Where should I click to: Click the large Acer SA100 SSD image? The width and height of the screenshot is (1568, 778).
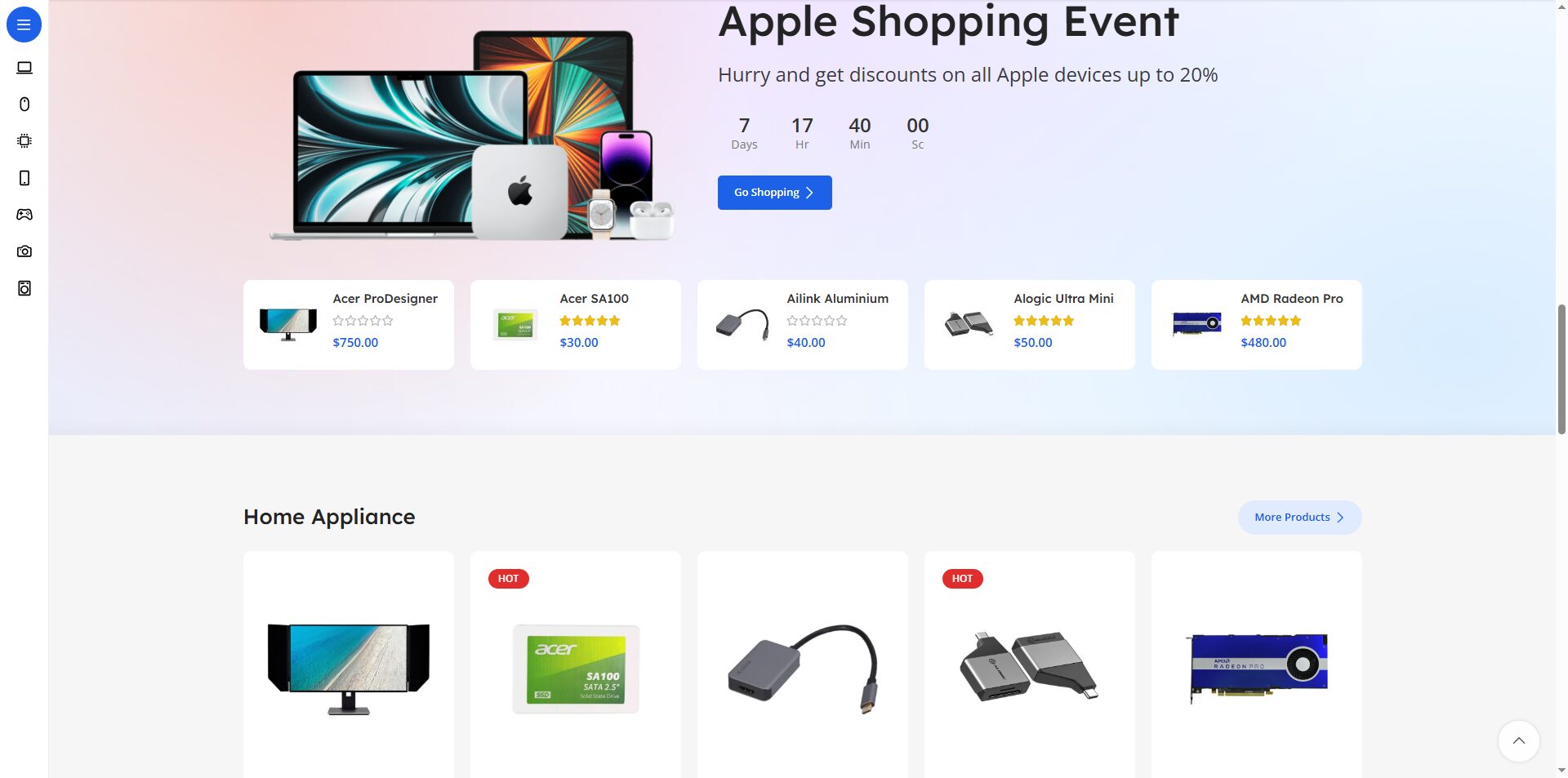click(x=576, y=669)
